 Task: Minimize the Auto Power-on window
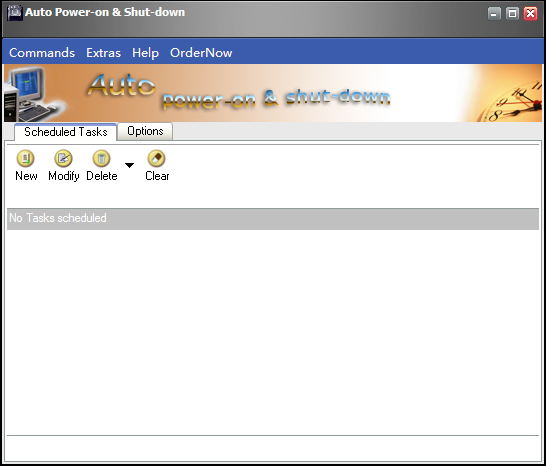pos(494,14)
